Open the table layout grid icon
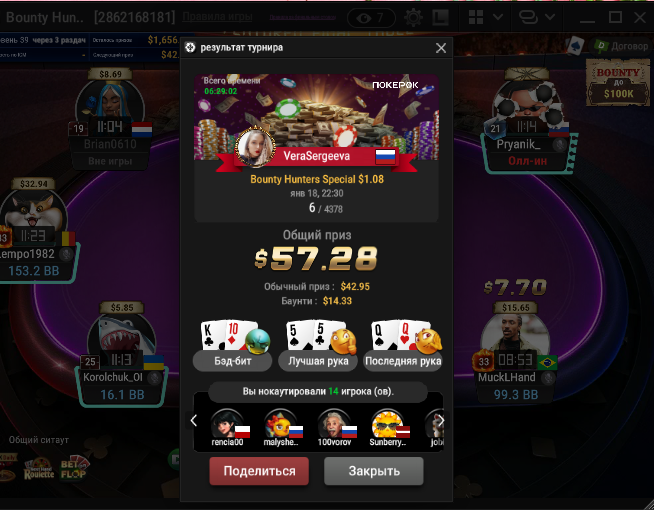Screen dimensions: 654x510 476,18
